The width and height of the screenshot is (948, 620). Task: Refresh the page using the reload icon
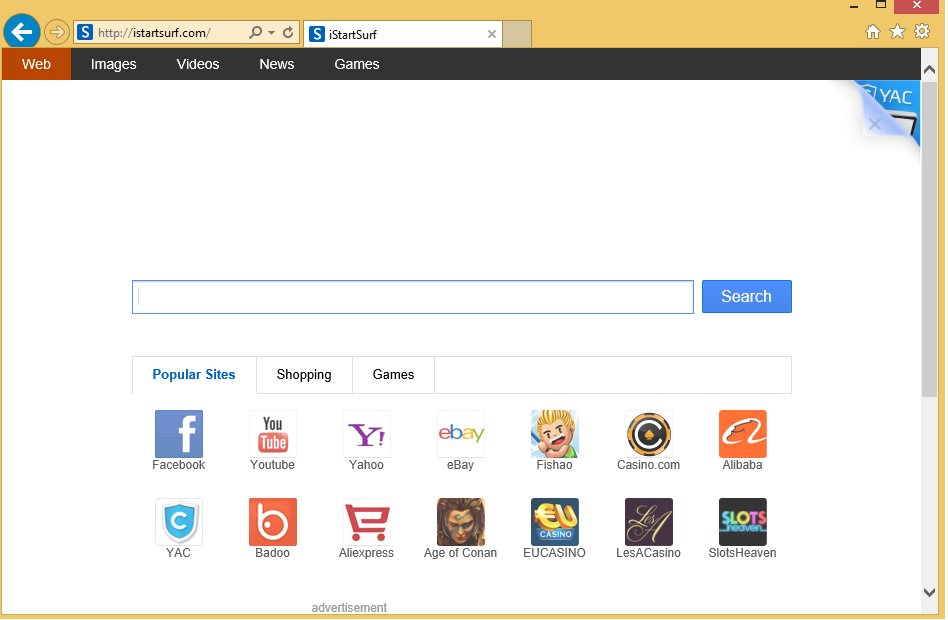[x=289, y=33]
